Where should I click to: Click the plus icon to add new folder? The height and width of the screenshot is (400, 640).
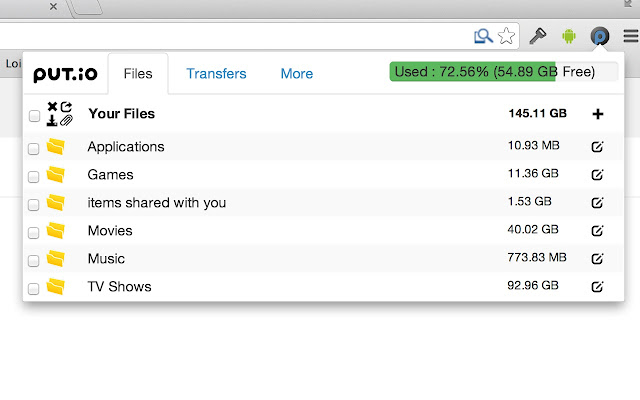pos(598,114)
